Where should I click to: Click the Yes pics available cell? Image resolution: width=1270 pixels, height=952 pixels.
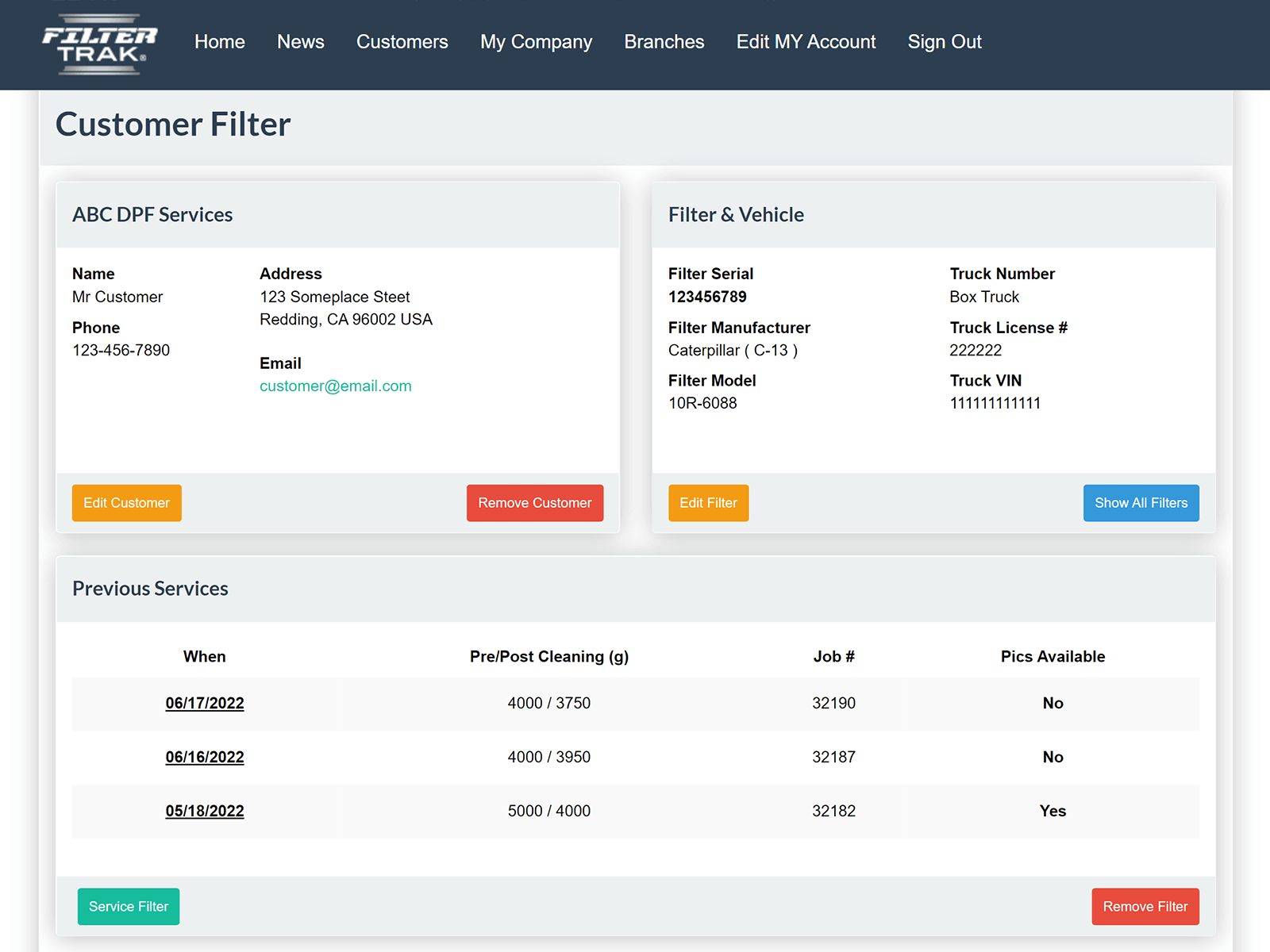click(1053, 811)
